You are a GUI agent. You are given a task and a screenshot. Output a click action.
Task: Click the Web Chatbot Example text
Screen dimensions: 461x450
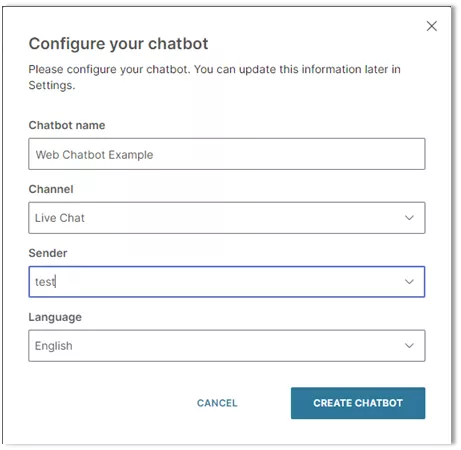(94, 155)
